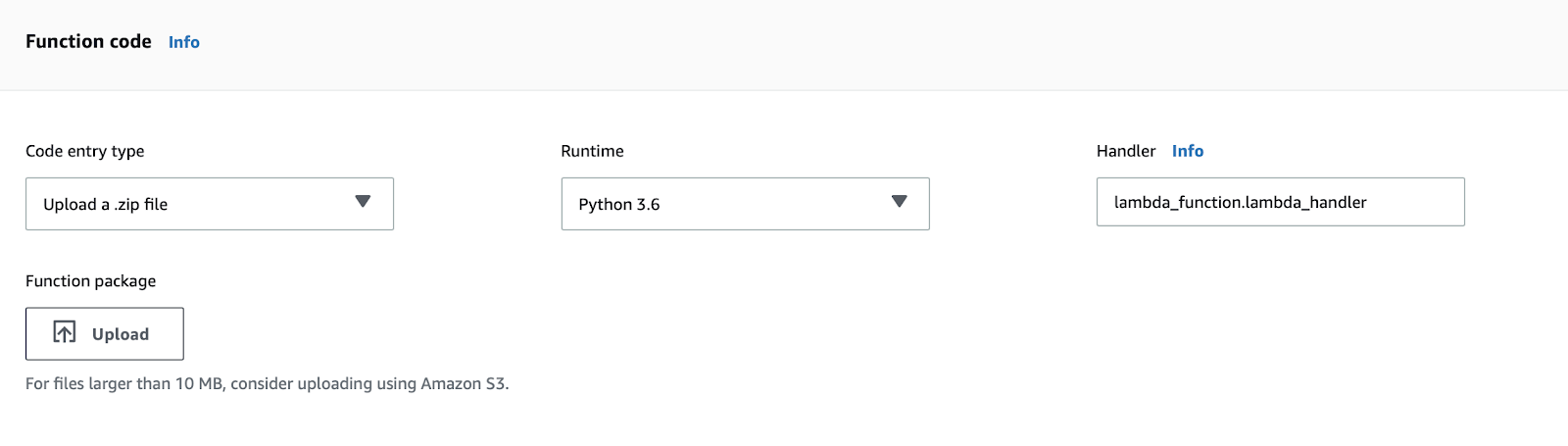Select the 'Upload a .zip file' text
1568x446 pixels.
click(x=106, y=204)
